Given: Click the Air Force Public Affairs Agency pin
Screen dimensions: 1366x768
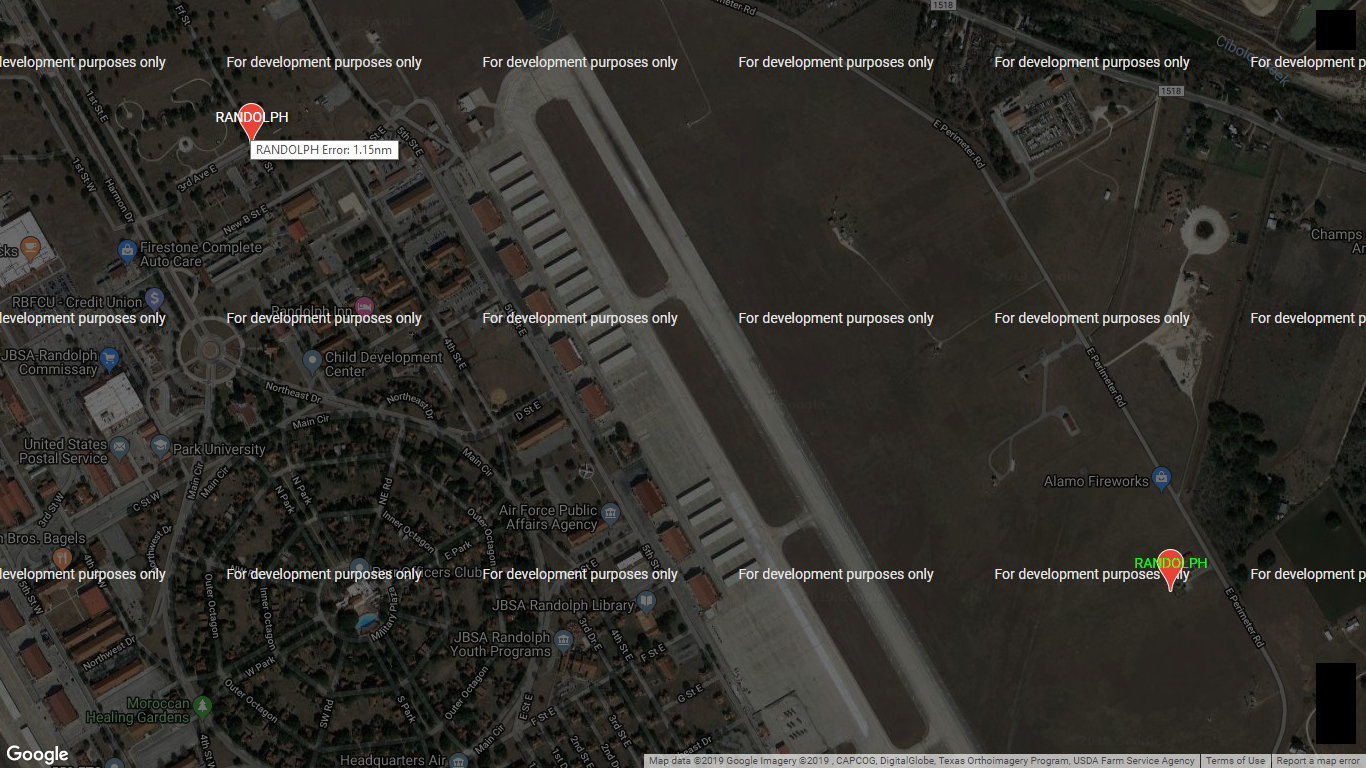Looking at the screenshot, I should pos(611,514).
